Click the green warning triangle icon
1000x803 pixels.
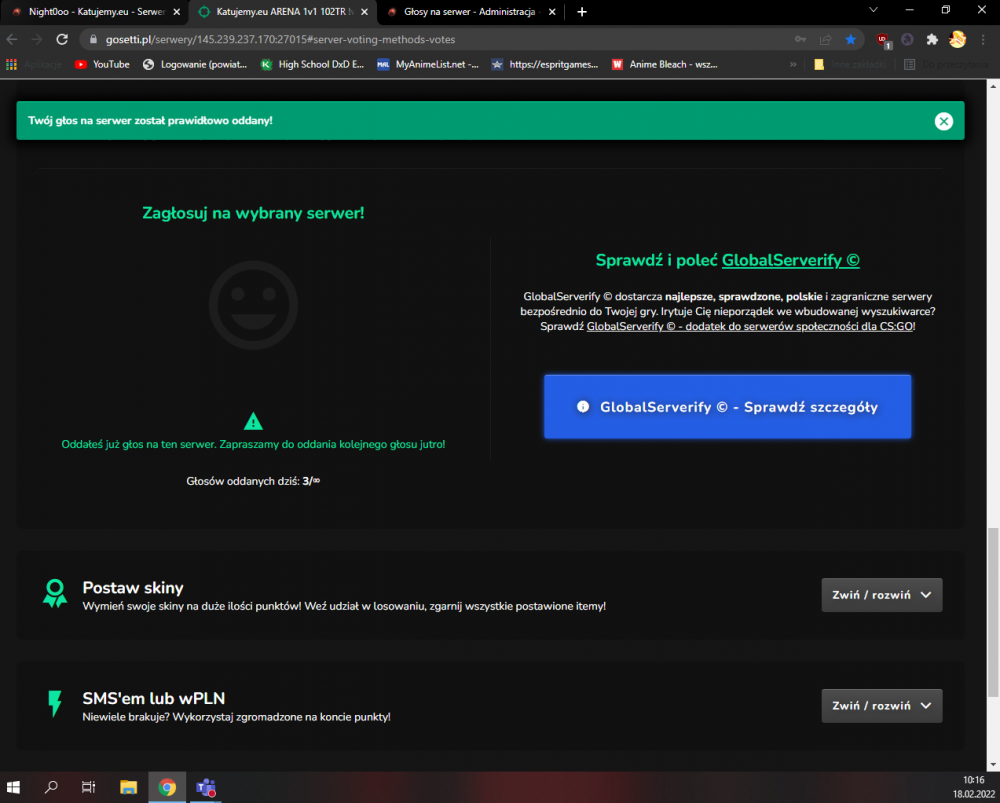(x=253, y=422)
